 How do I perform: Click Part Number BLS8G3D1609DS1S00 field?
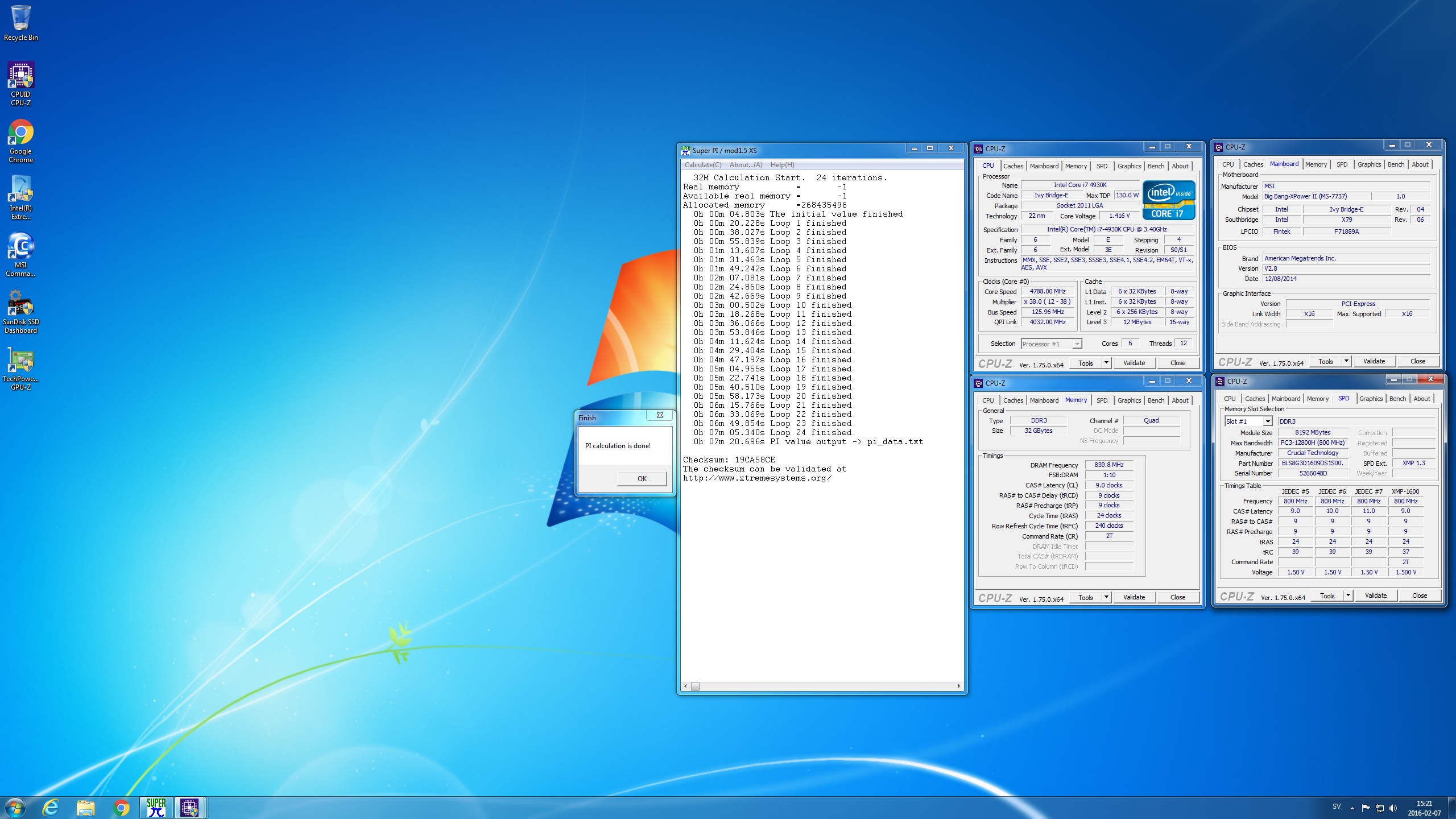pyautogui.click(x=1312, y=463)
